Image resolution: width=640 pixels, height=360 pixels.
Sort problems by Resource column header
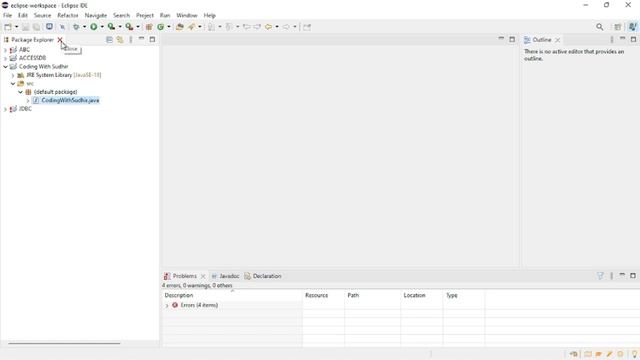tap(324, 295)
